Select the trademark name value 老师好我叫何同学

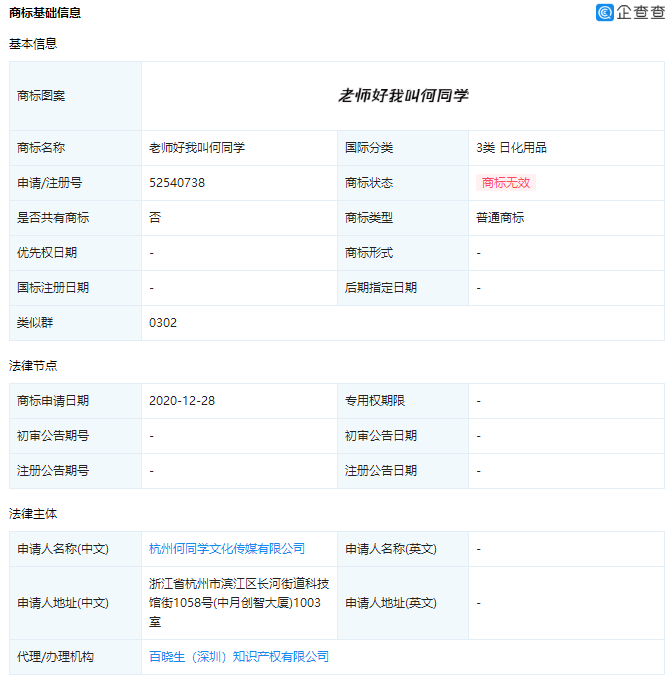point(197,148)
